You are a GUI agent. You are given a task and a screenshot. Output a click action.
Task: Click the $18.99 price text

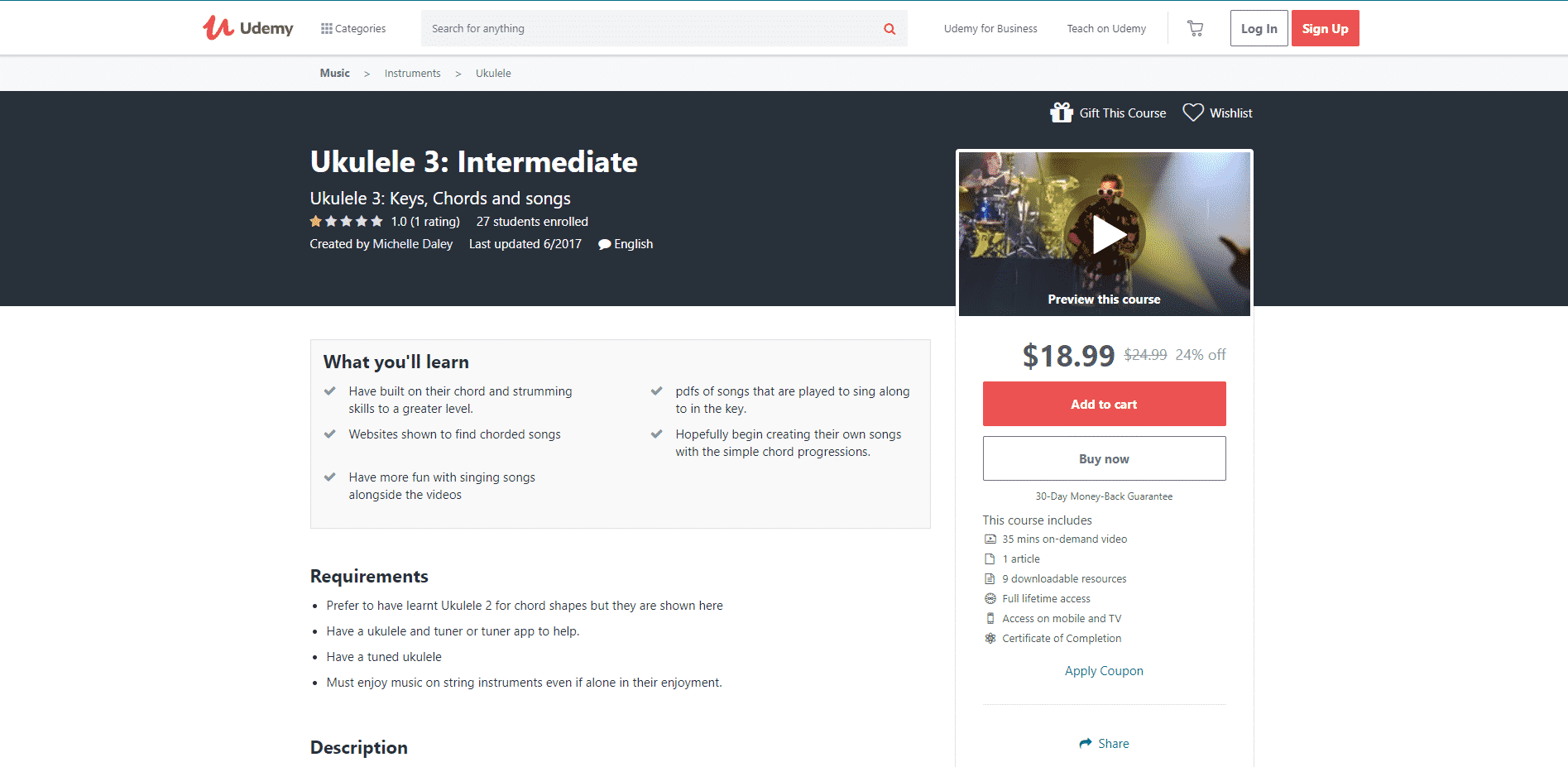click(x=1068, y=356)
